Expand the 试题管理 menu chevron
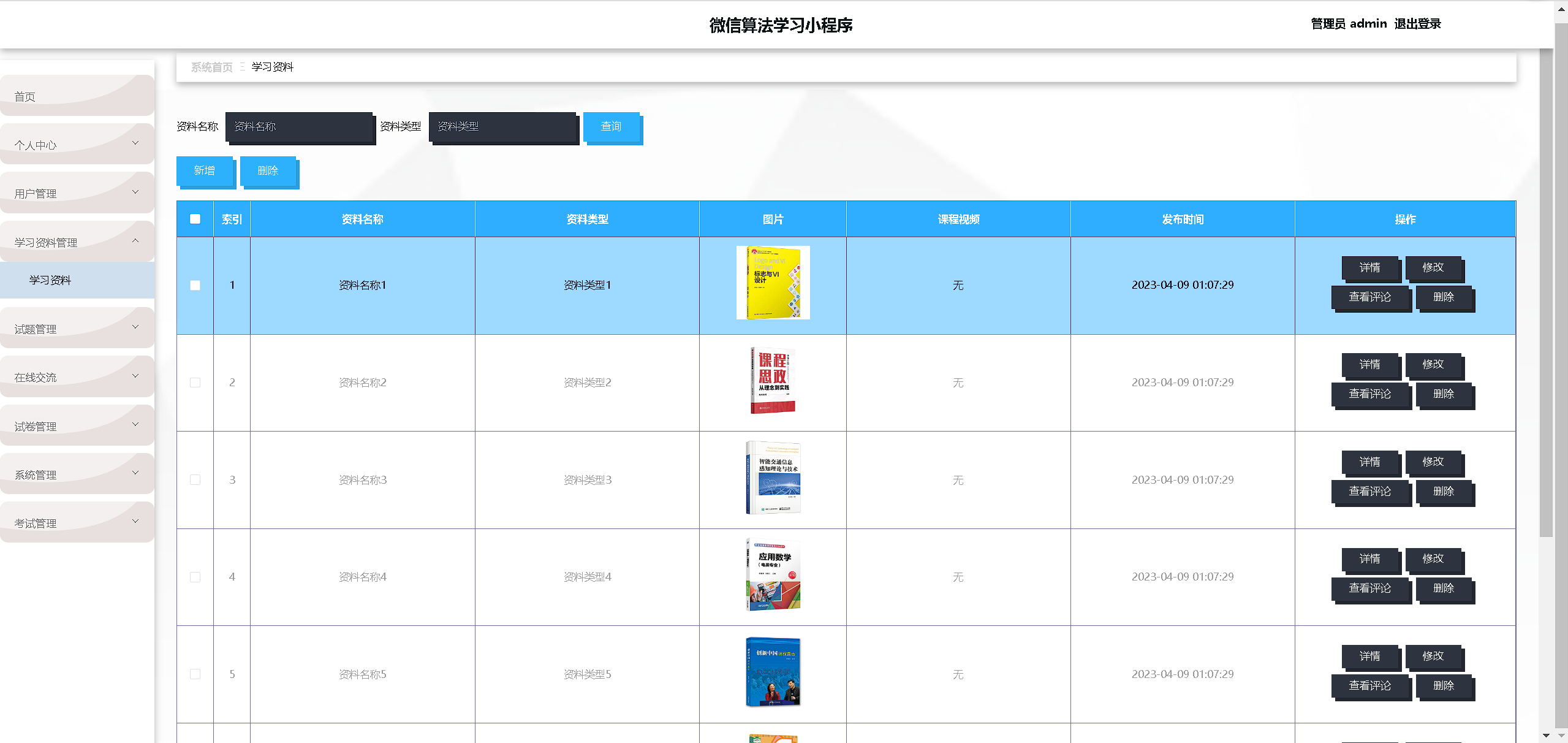Screen dimensions: 1568x743 [135, 327]
